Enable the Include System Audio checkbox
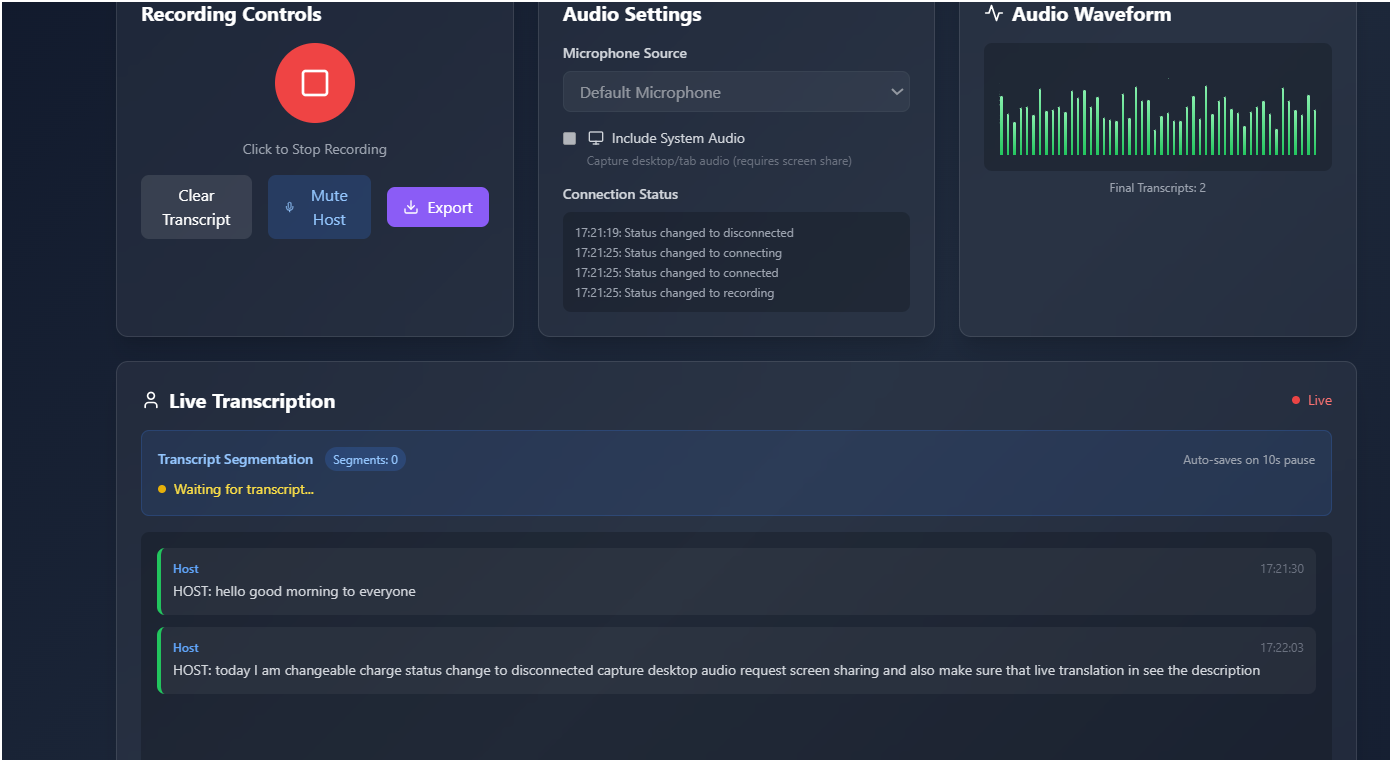The image size is (1392, 762). coord(570,138)
